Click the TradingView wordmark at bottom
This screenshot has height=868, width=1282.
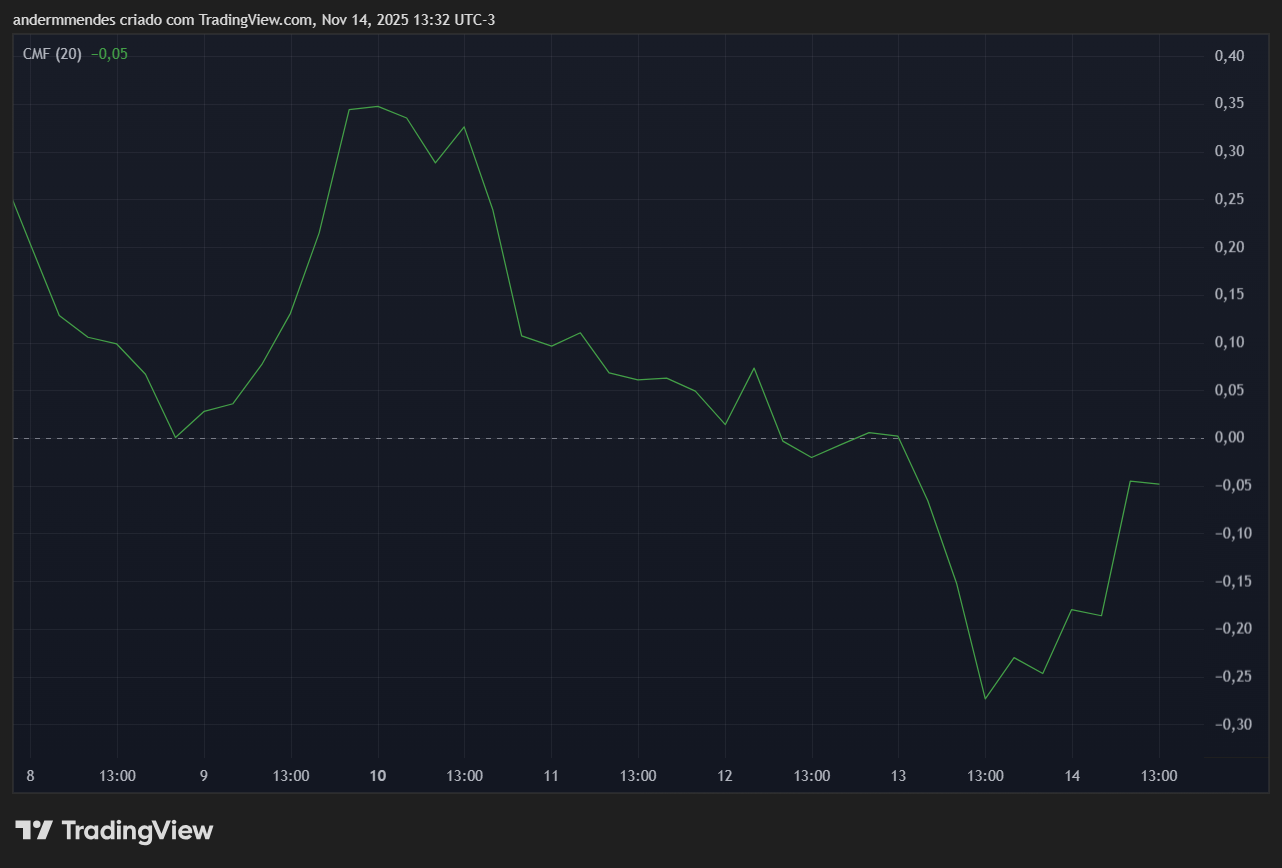[138, 830]
